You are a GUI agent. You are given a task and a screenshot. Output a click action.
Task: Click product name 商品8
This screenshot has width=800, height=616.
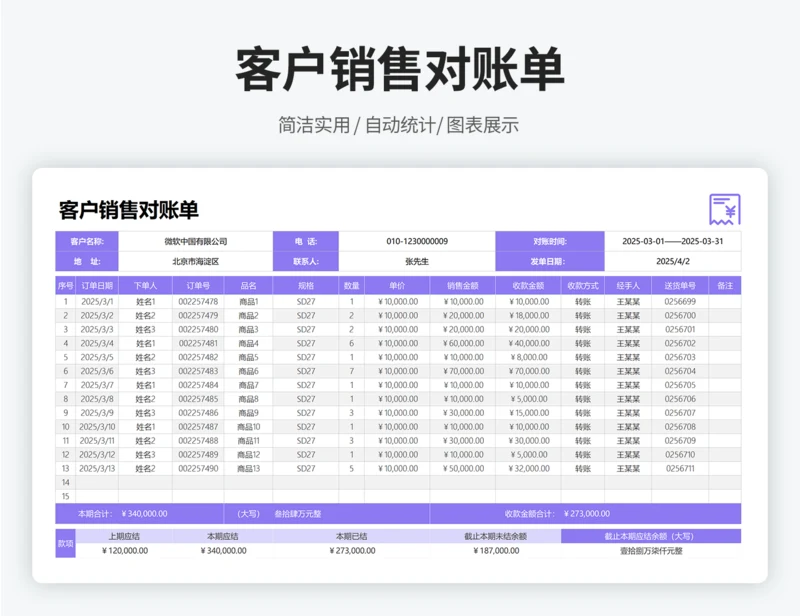(x=248, y=399)
